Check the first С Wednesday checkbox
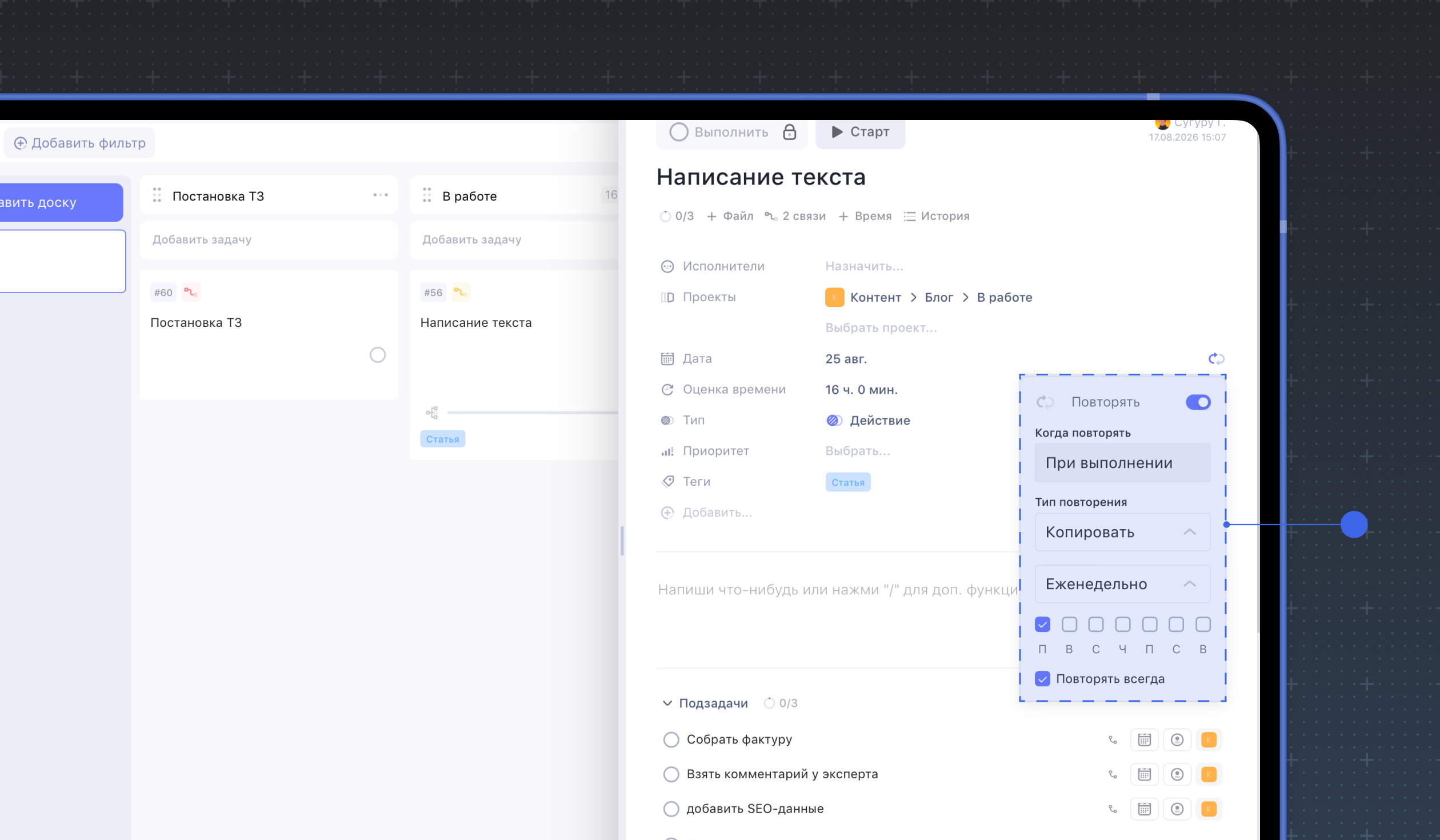 pyautogui.click(x=1096, y=625)
